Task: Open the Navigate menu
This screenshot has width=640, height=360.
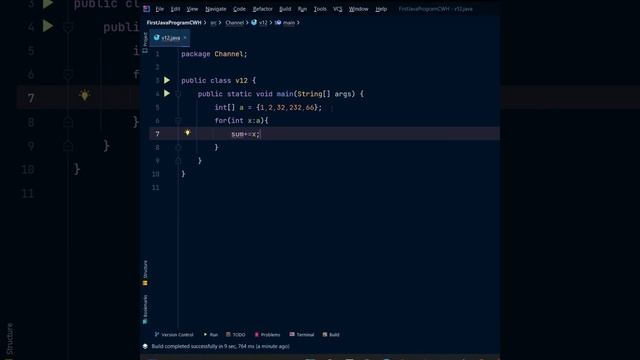Action: [216, 9]
